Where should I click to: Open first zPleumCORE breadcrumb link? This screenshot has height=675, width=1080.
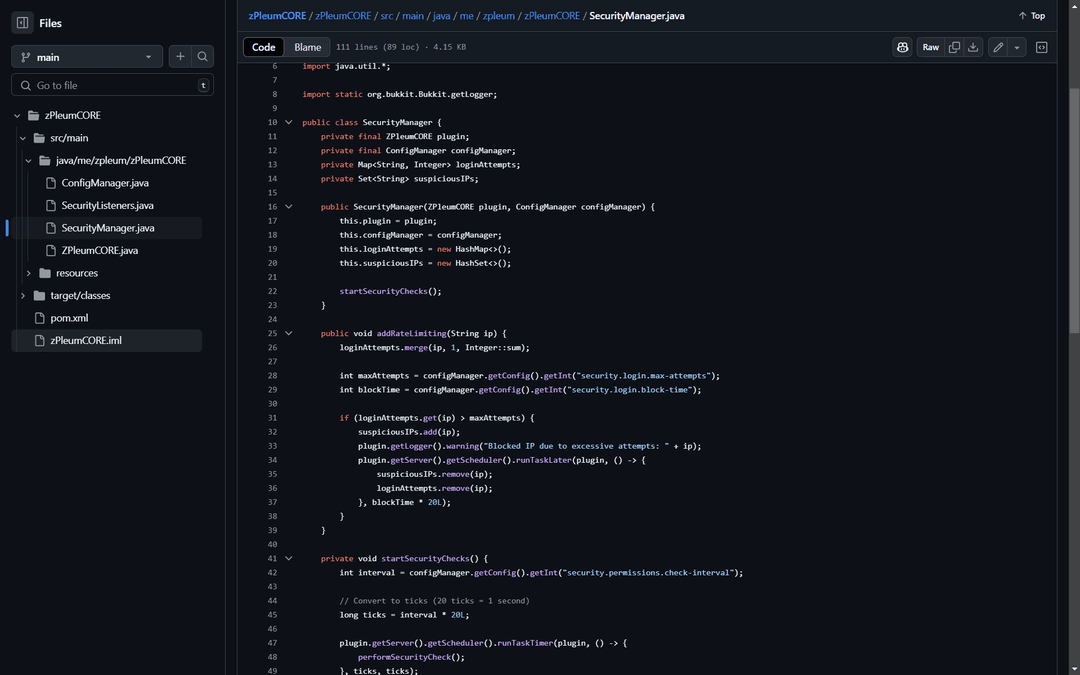tap(277, 15)
